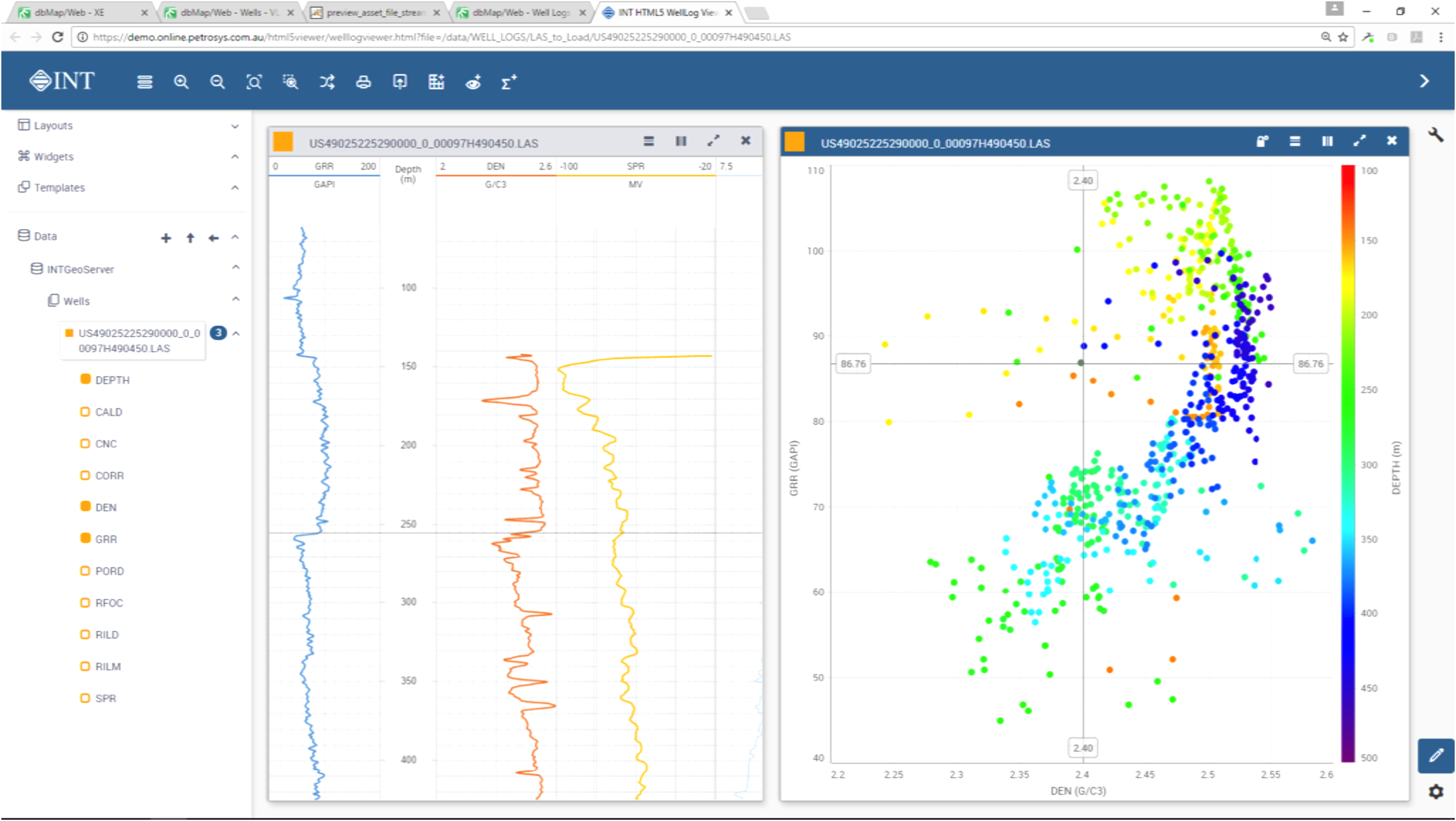The image size is (1456, 821).
Task: Toggle the RFOC curve checkbox
Action: point(85,603)
